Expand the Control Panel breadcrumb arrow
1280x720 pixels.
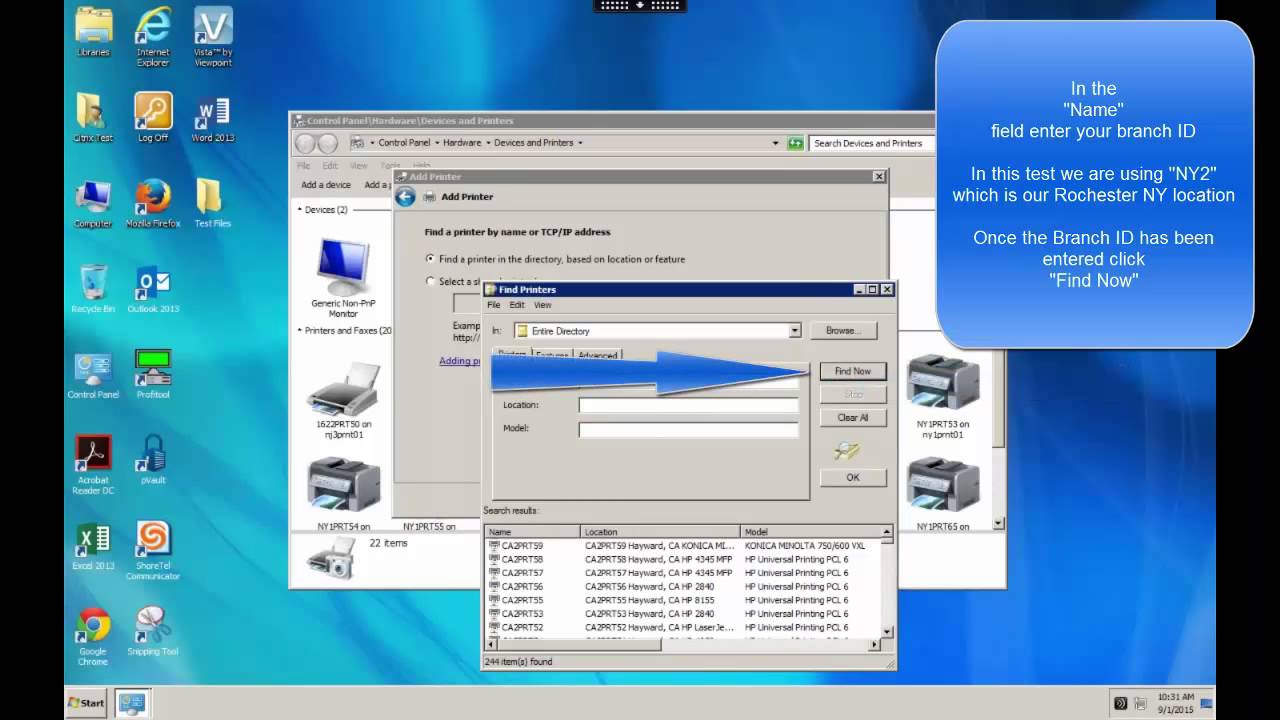click(x=436, y=143)
